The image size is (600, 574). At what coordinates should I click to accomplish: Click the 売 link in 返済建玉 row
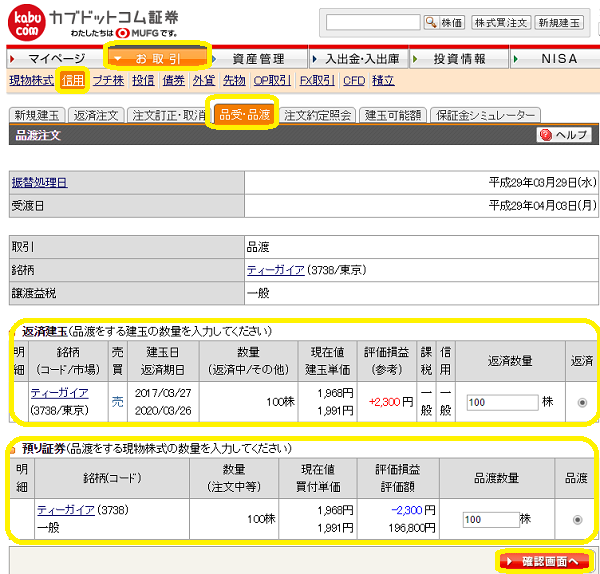point(117,402)
